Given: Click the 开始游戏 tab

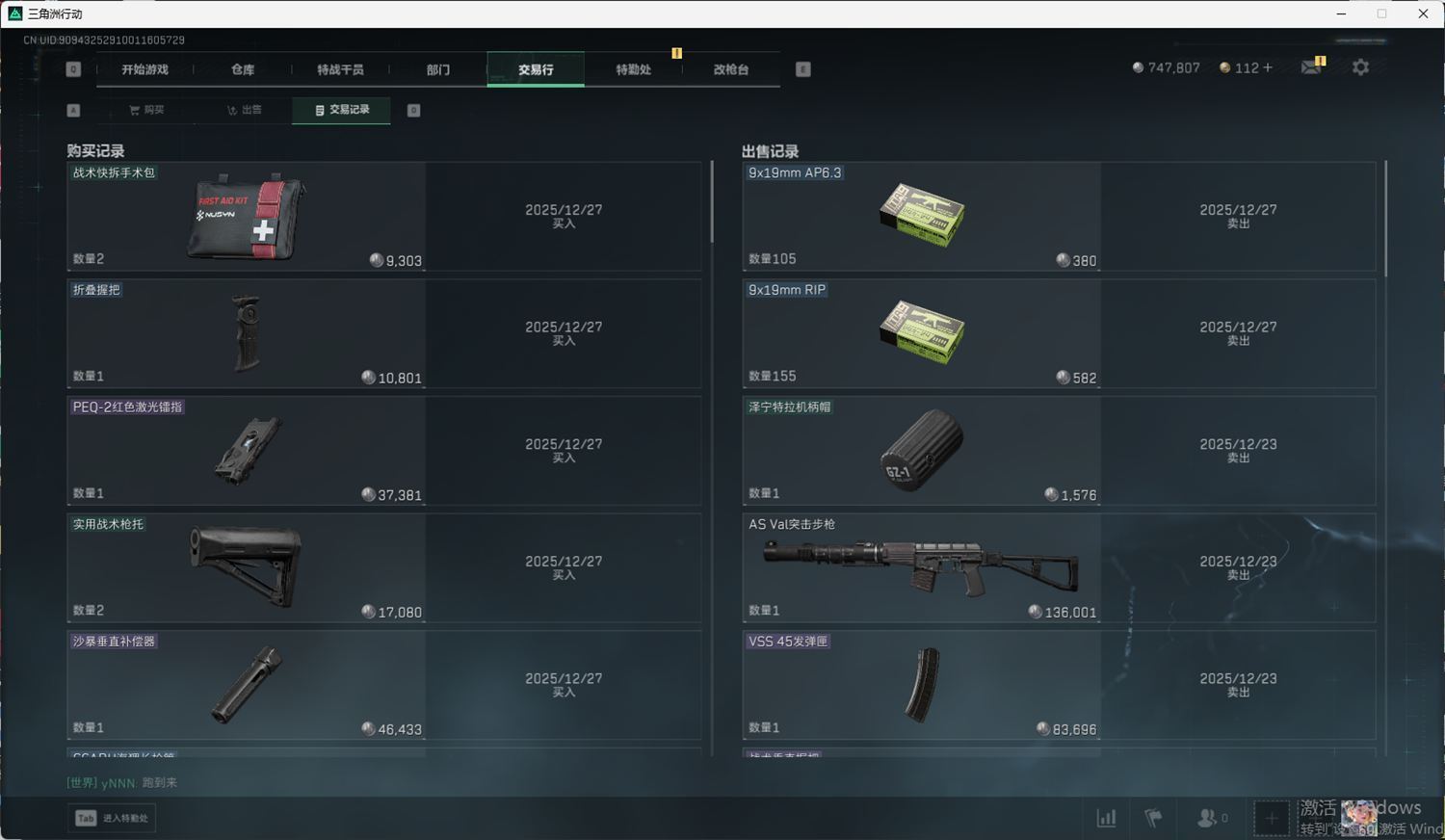Looking at the screenshot, I should click(144, 69).
